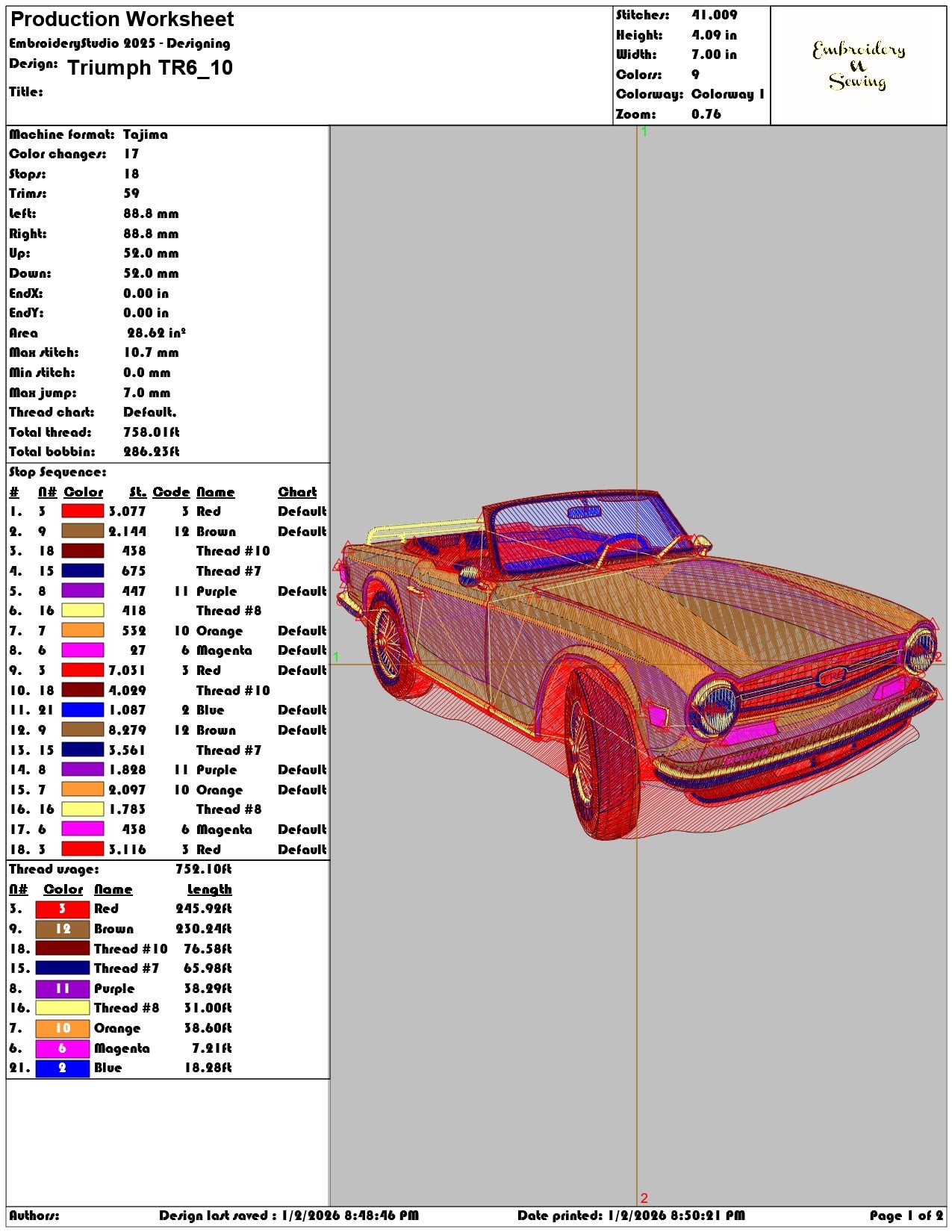Select the Red swatch in stop sequence row 18
Screen dimensions: 952x1232
coord(82,849)
